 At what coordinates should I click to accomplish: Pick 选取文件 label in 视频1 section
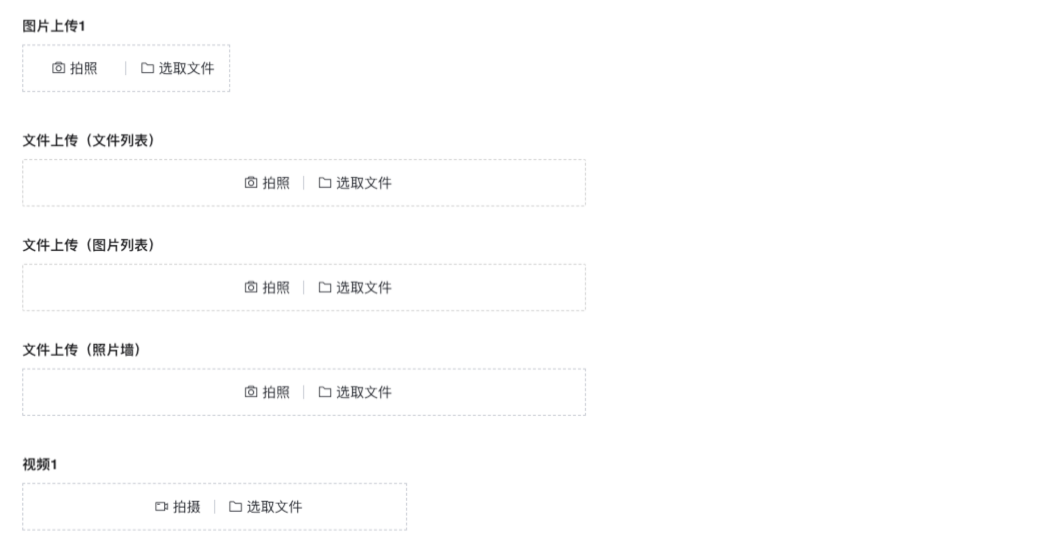(275, 507)
